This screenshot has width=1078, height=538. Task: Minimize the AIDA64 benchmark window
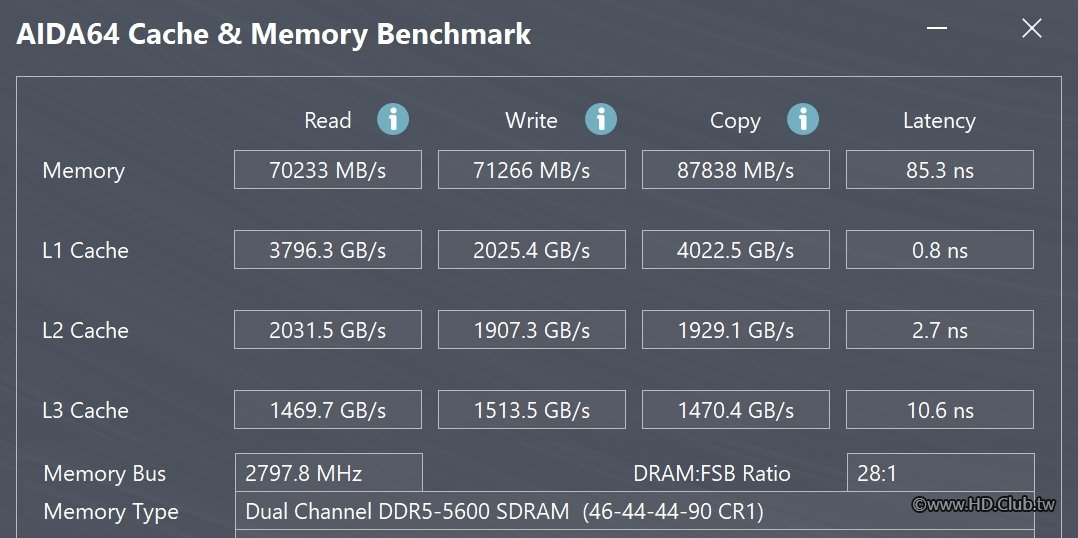click(936, 28)
